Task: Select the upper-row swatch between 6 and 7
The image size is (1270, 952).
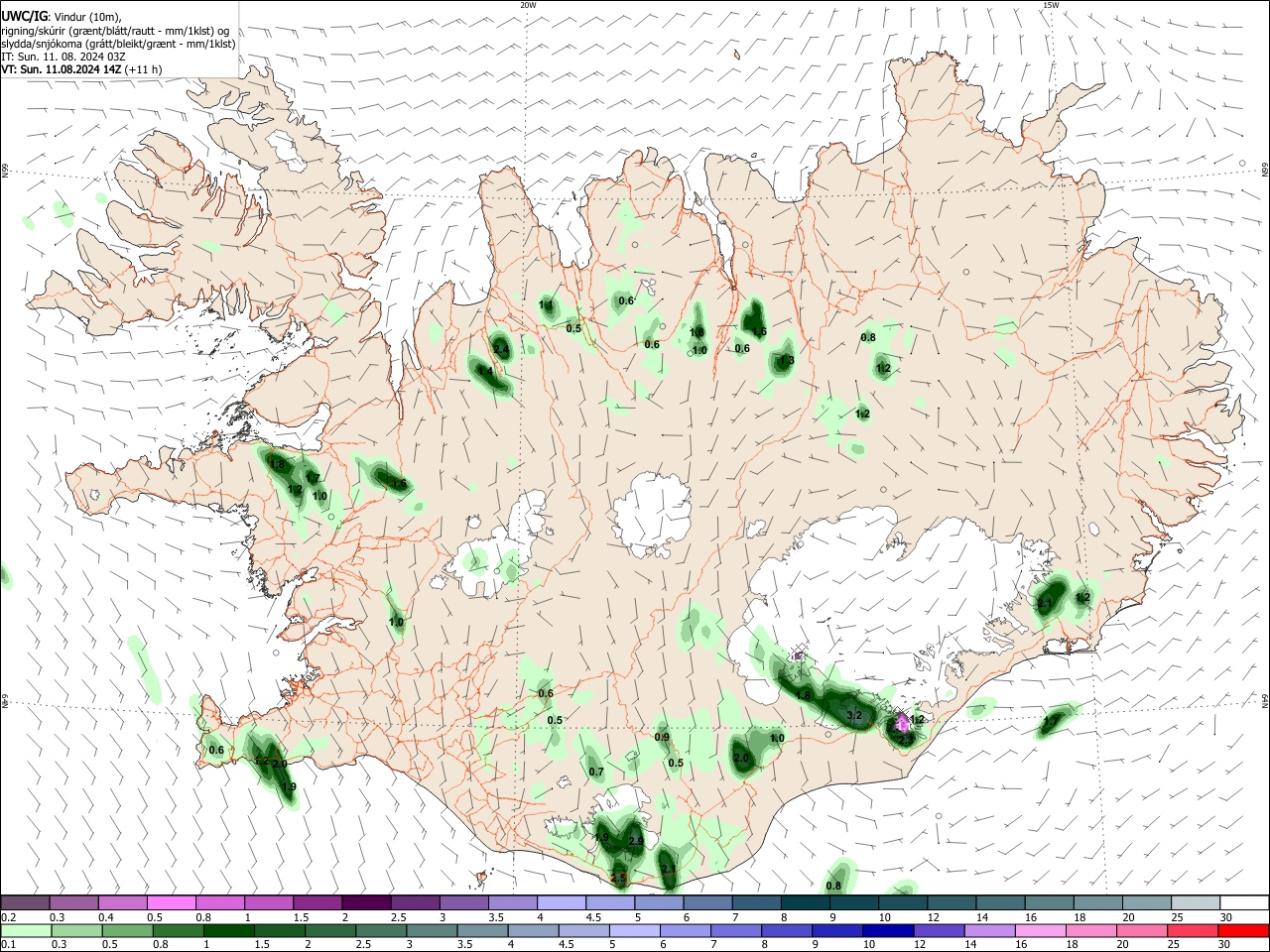Action: (706, 902)
